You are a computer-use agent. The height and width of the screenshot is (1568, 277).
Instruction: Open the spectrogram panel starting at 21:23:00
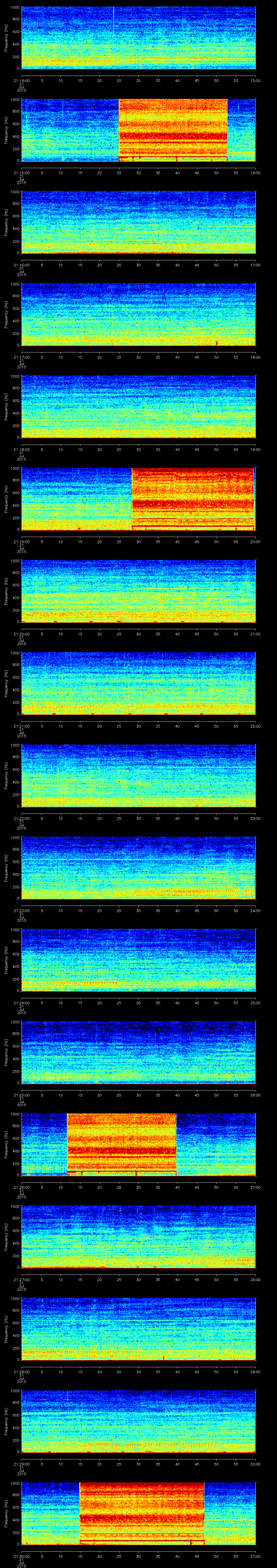(138, 869)
